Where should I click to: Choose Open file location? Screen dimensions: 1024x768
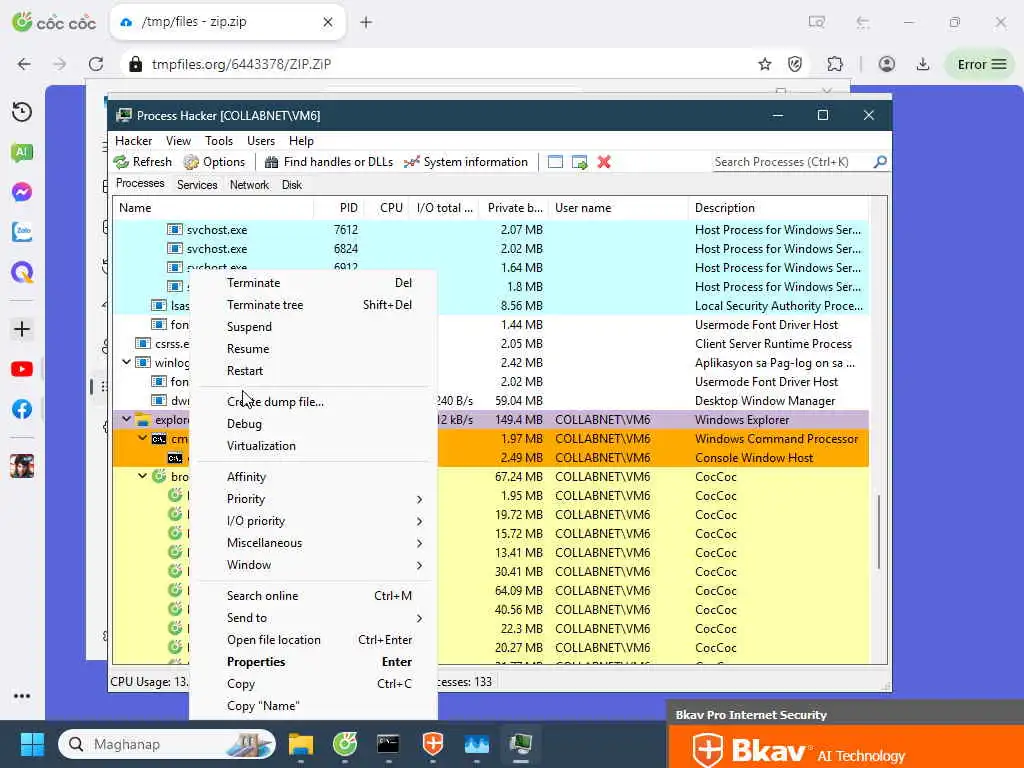tap(313, 640)
